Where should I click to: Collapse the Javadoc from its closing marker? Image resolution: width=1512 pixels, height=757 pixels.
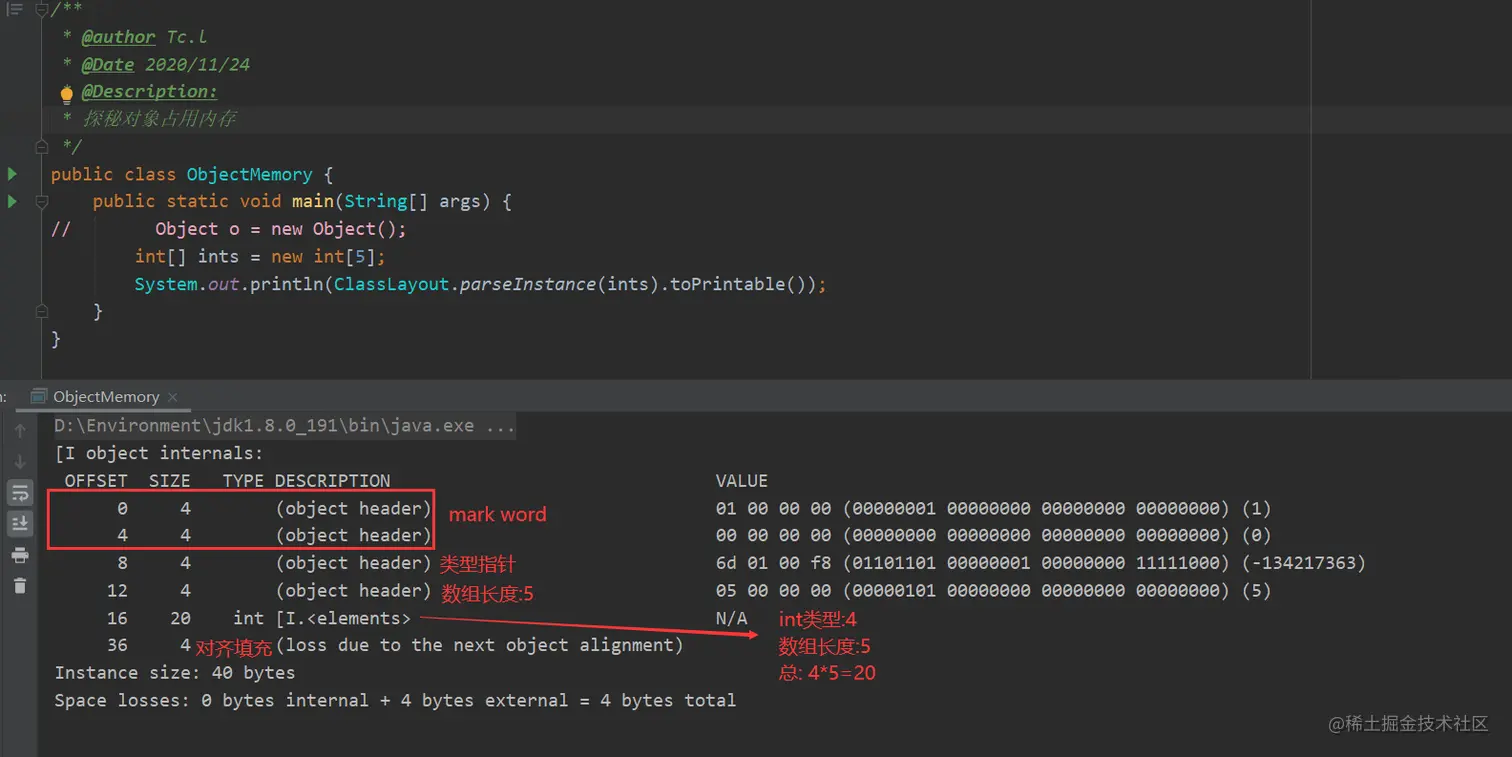tap(42, 147)
